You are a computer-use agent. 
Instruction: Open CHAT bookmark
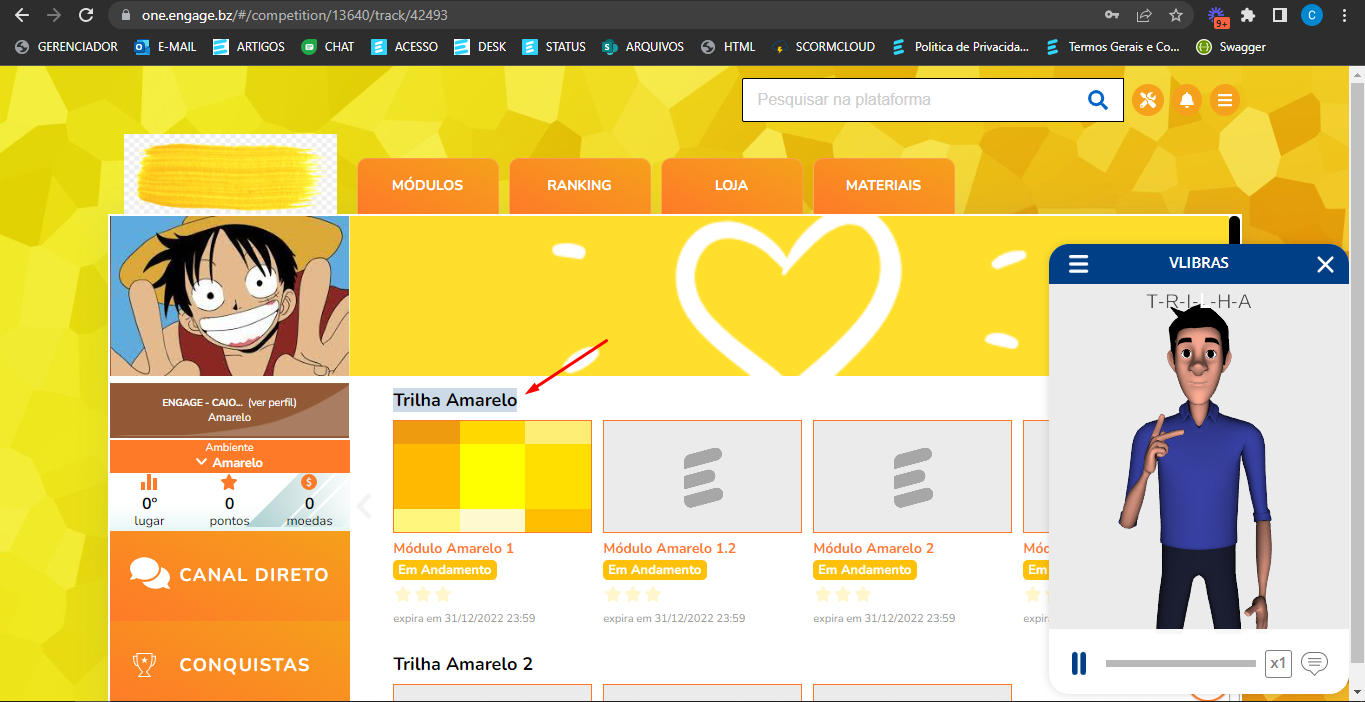point(328,47)
